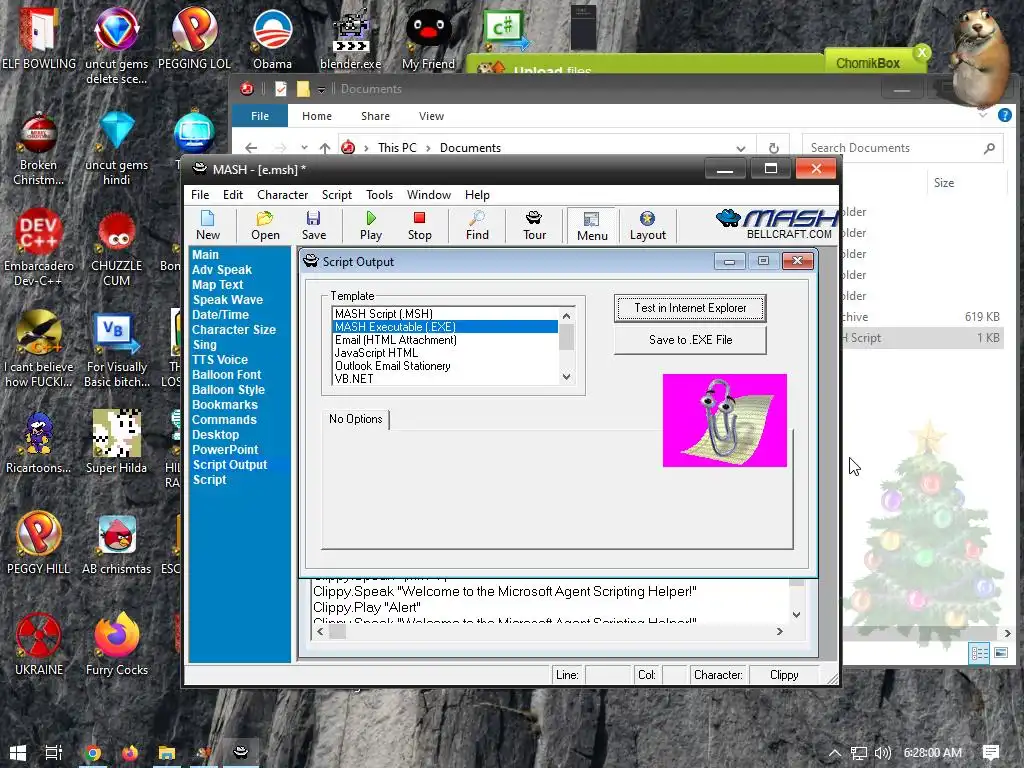Open PowerPoint in the sidebar
Image resolution: width=1024 pixels, height=768 pixels.
(225, 450)
